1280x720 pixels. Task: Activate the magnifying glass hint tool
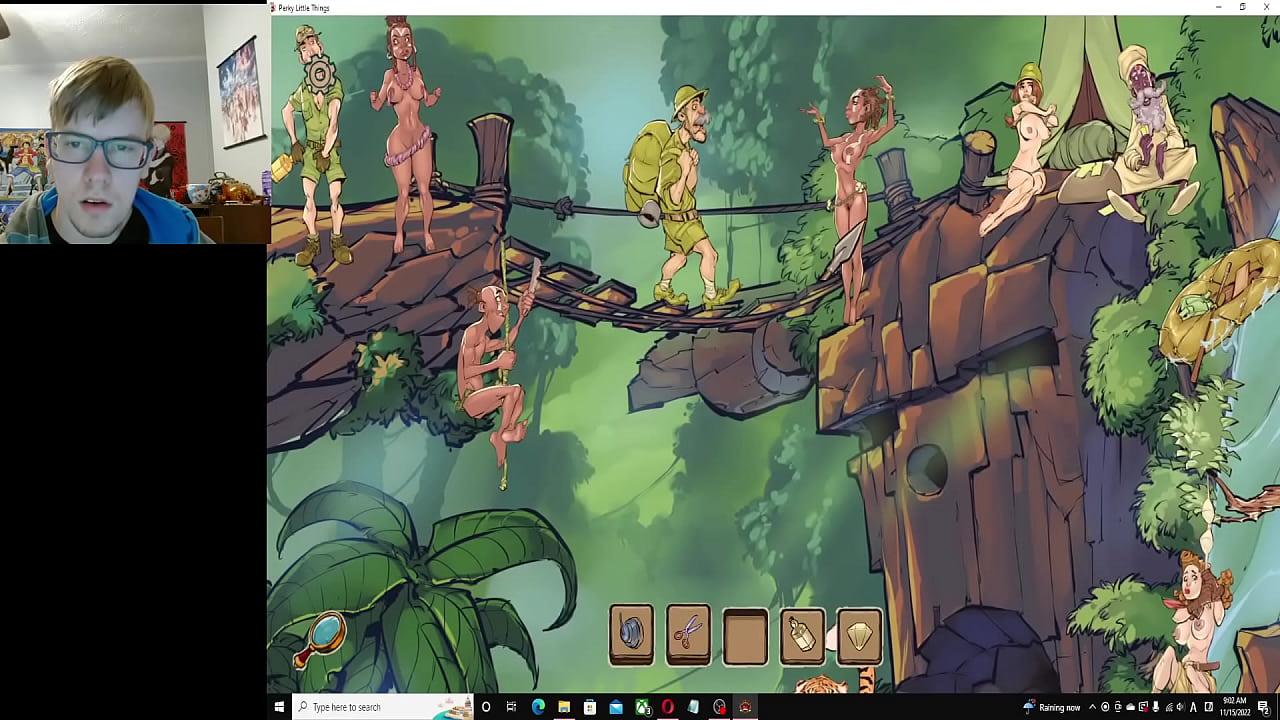point(322,636)
